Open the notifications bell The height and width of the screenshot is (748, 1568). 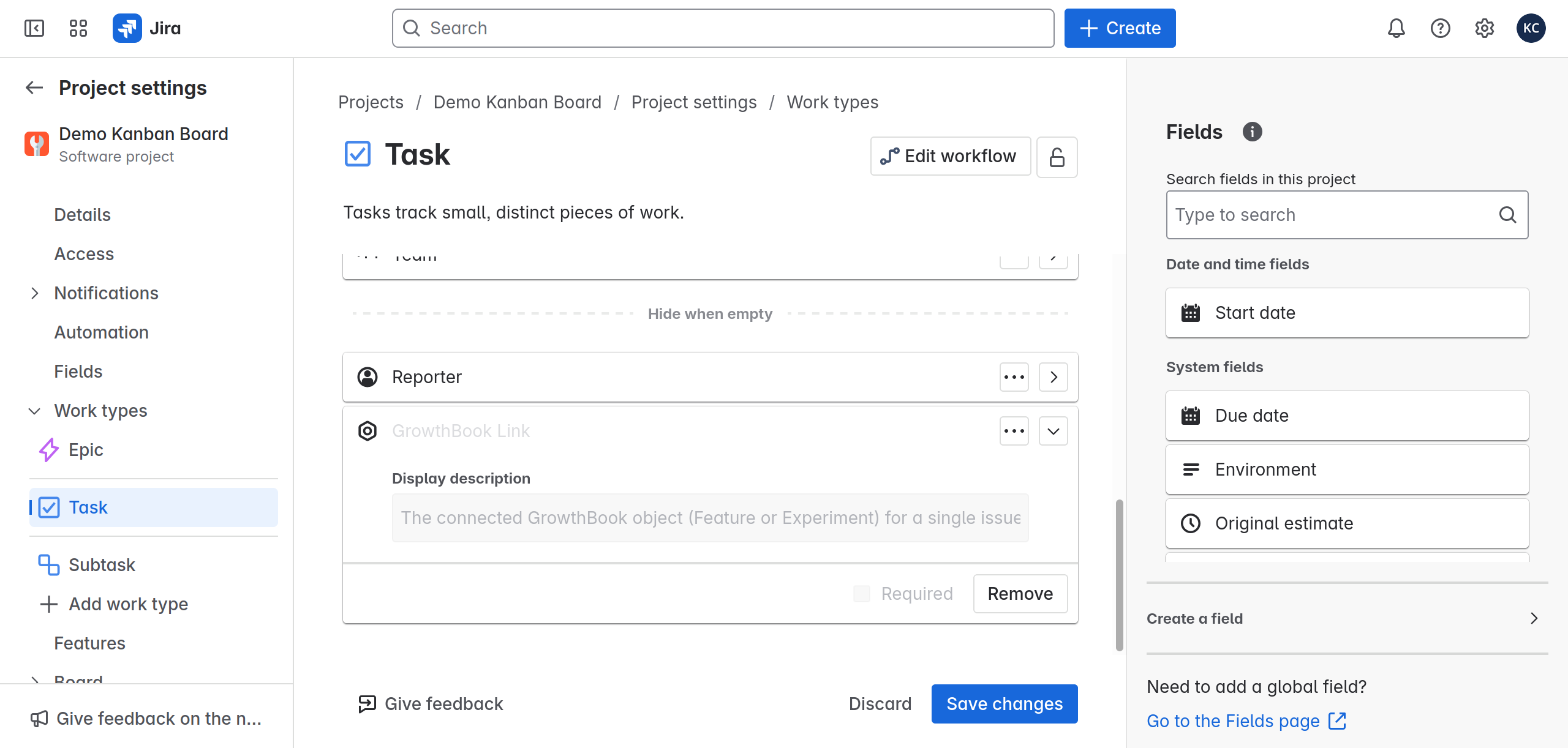[1396, 28]
